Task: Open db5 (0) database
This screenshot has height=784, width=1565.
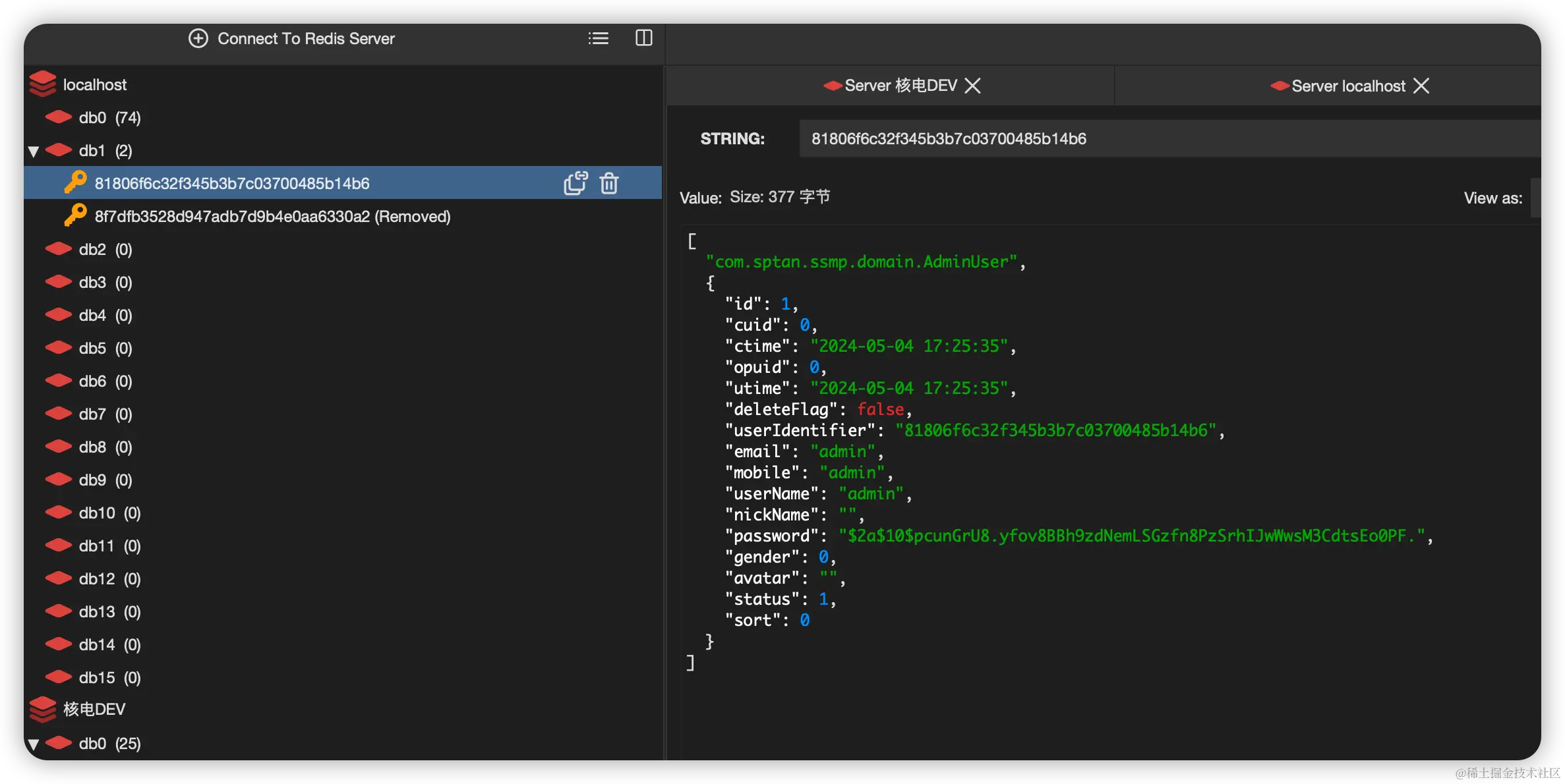Action: (105, 349)
